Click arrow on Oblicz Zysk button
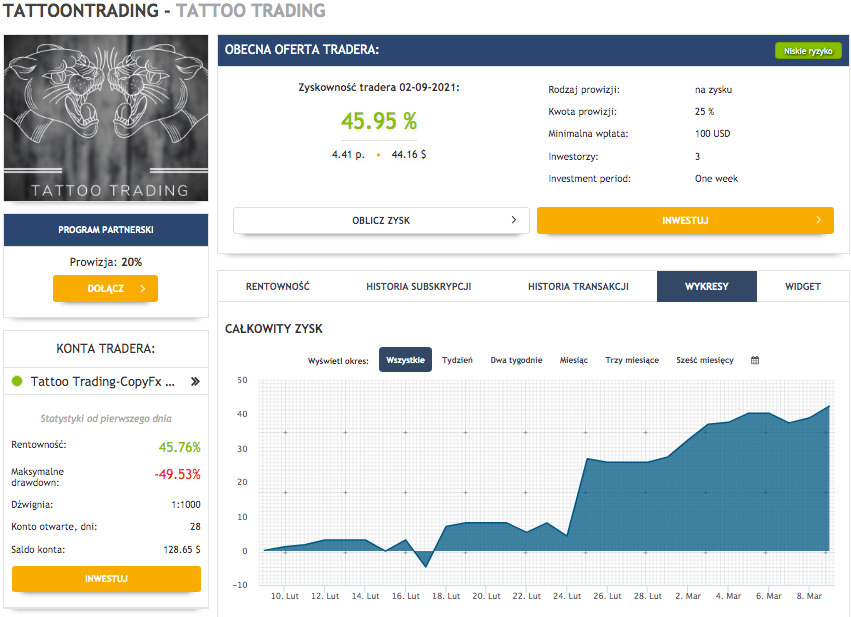Viewport: 851px width, 617px height. (x=514, y=220)
